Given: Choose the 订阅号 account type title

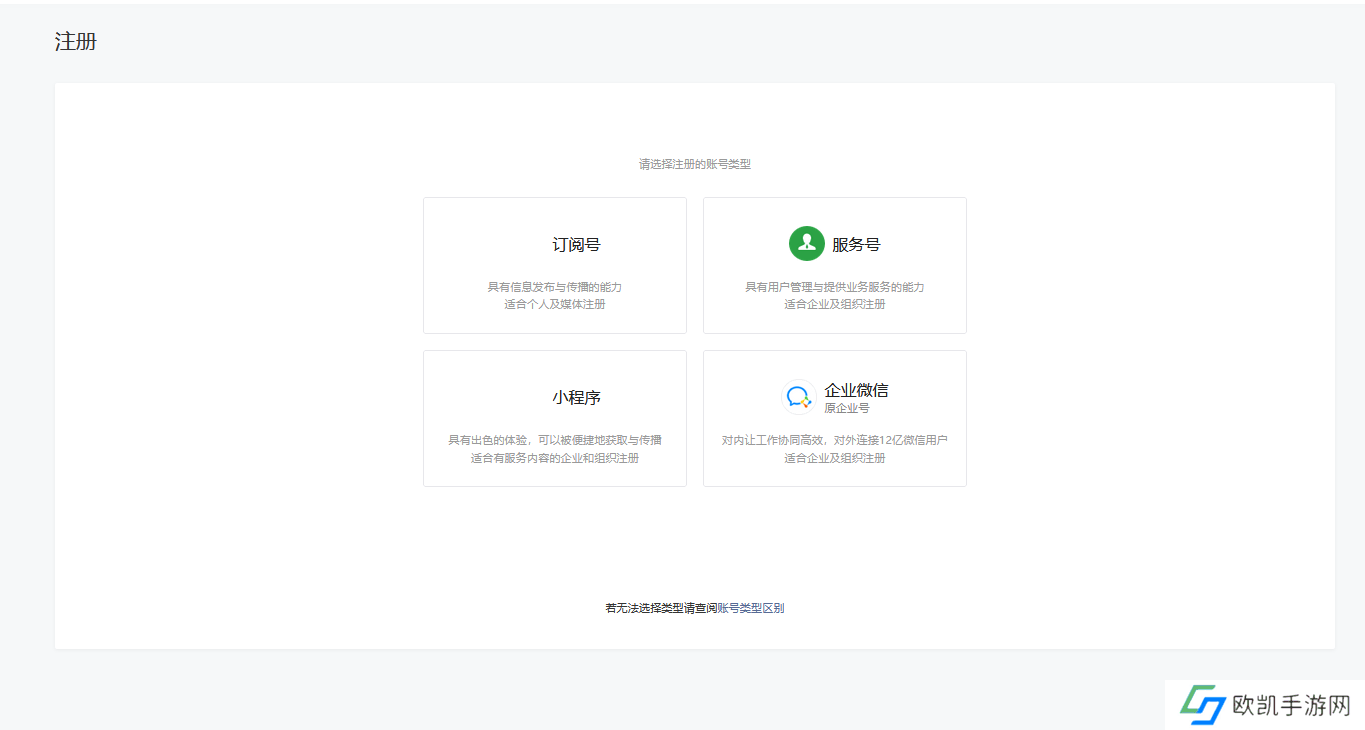Looking at the screenshot, I should 576,245.
